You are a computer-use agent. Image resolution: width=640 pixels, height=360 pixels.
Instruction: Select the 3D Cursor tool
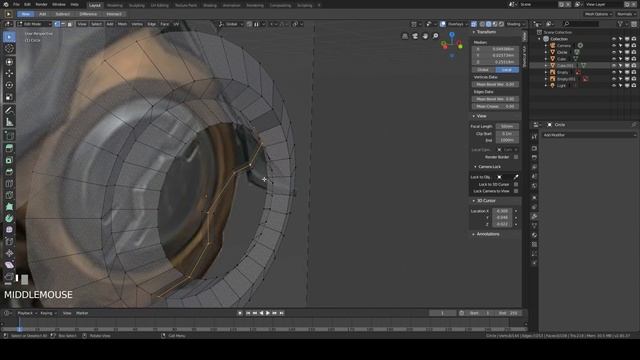pos(9,49)
